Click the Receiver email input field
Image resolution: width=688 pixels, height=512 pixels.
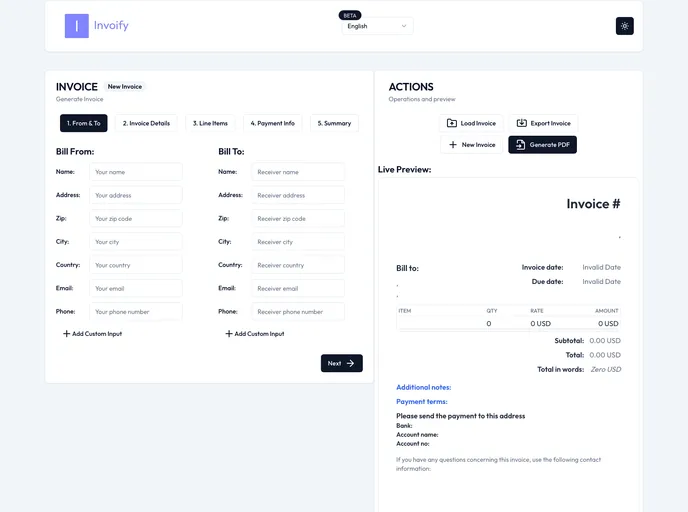(x=298, y=288)
